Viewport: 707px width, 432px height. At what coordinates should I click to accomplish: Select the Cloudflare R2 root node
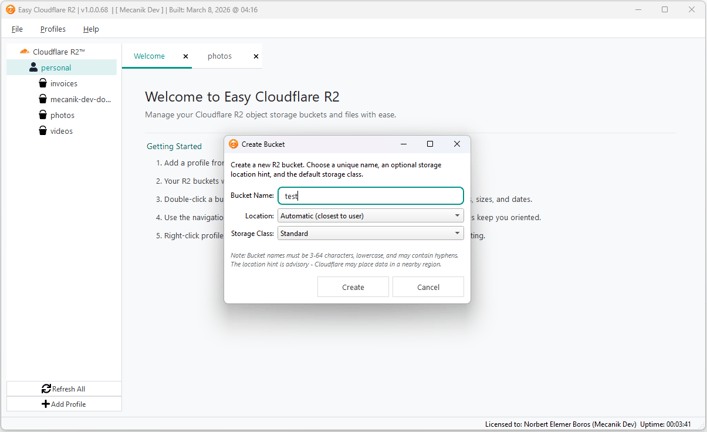[x=59, y=52]
